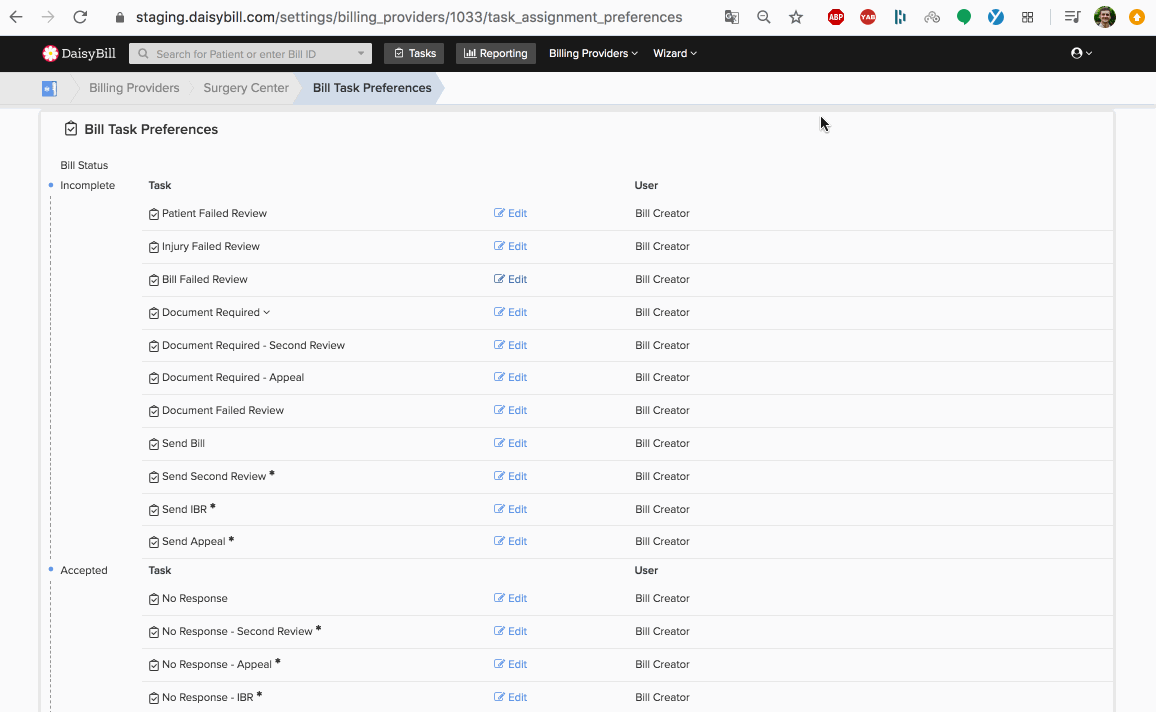The image size is (1156, 712).
Task: Click the site lock icon in address bar
Action: point(119,17)
